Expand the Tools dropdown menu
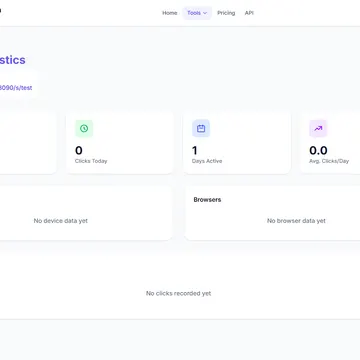The height and width of the screenshot is (360, 360). [x=197, y=13]
